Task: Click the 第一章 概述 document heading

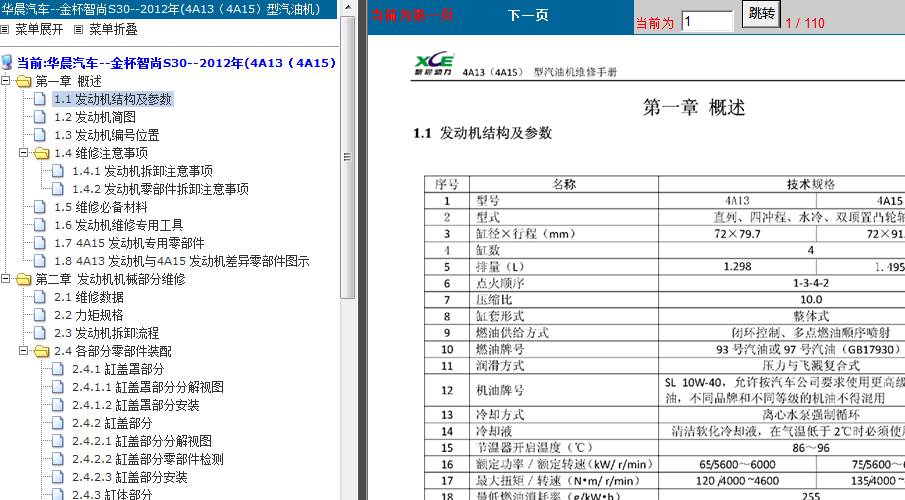Action: point(694,107)
